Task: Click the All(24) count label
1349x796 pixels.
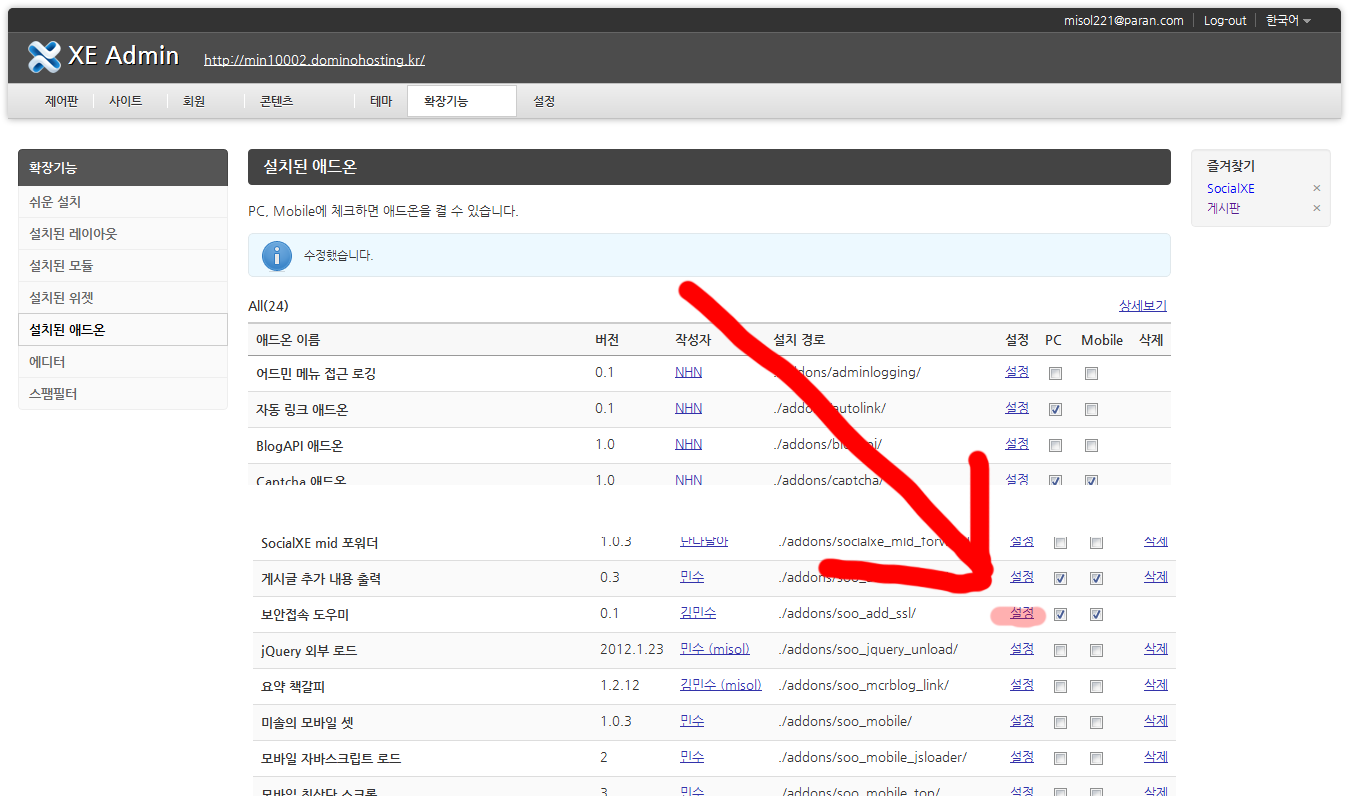Action: point(268,306)
